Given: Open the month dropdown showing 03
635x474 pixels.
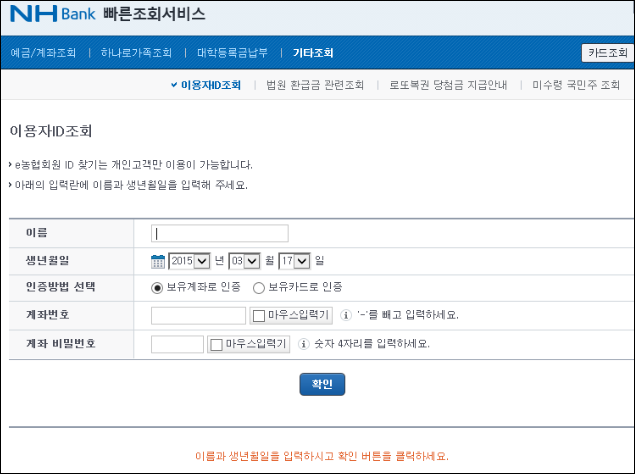Looking at the screenshot, I should coord(244,261).
